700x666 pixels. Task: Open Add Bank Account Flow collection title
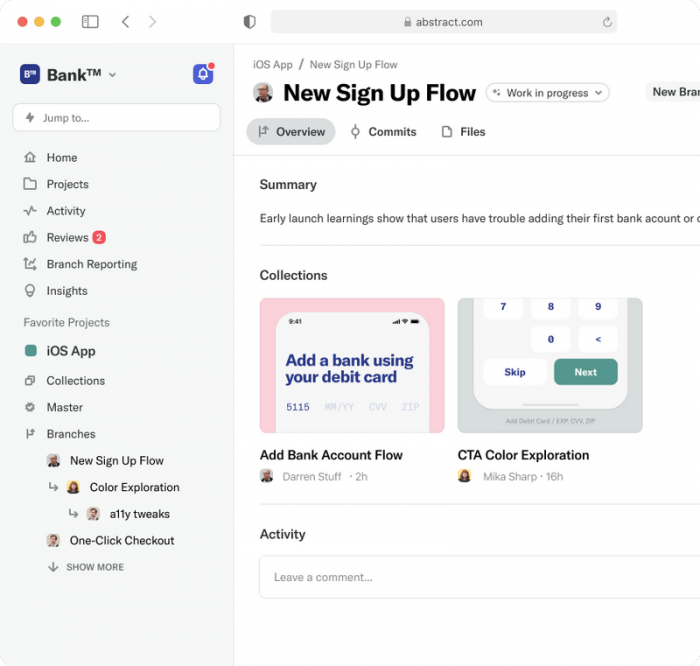tap(331, 455)
